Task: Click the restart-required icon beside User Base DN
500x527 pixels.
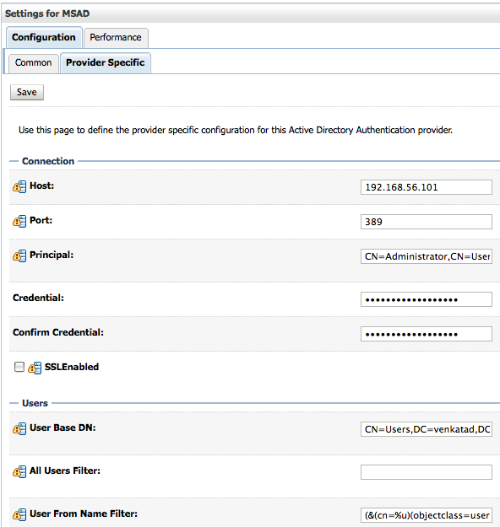Action: tap(19, 429)
